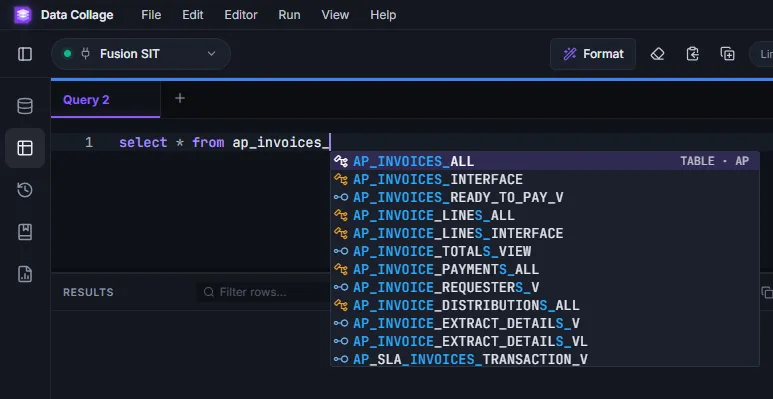Click the eraser clear icon
Viewport: 773px width, 399px height.
(x=658, y=54)
